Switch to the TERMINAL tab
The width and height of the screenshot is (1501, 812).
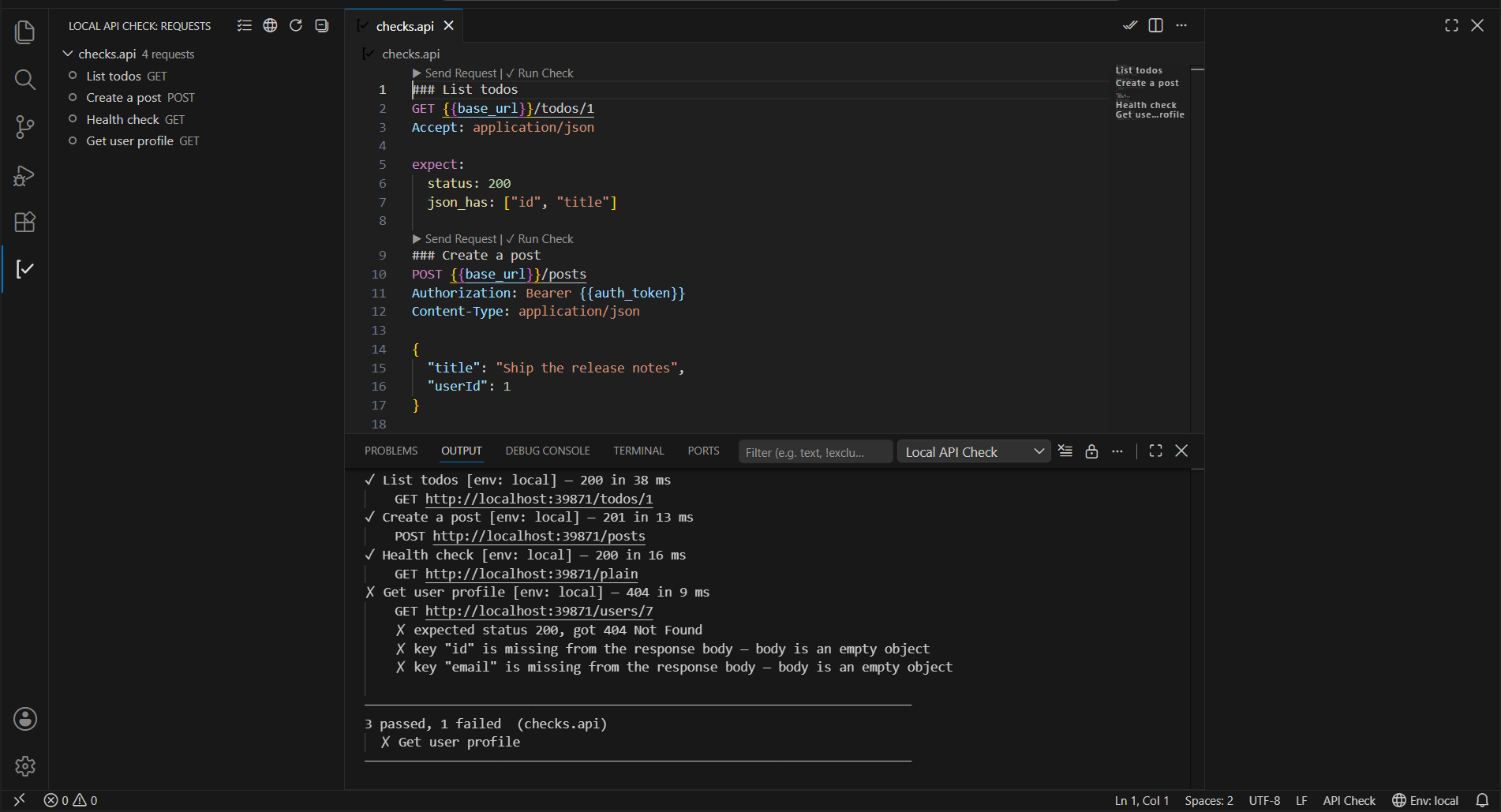(x=638, y=451)
